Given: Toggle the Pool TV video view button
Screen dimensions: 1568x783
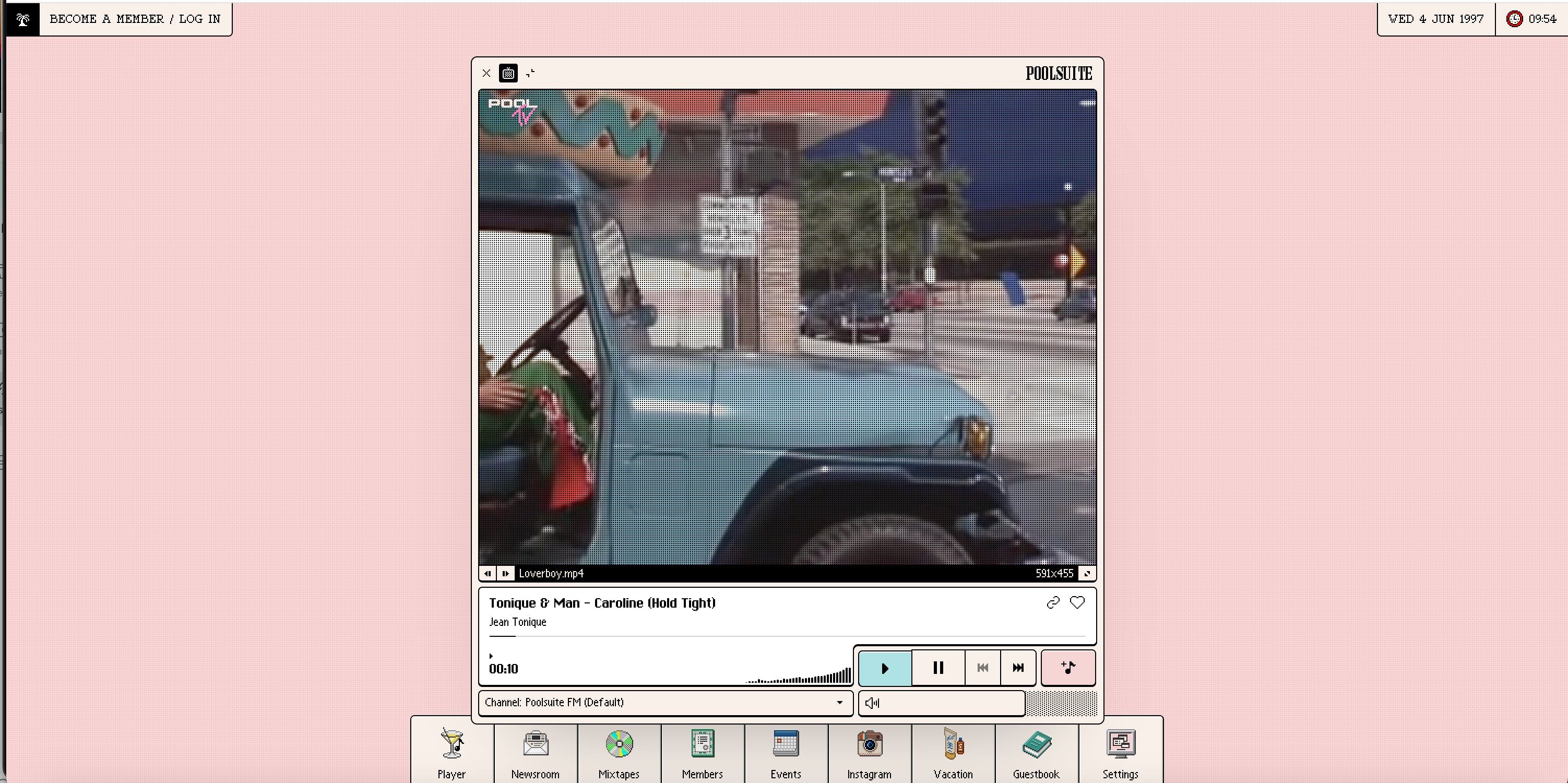Looking at the screenshot, I should point(508,74).
